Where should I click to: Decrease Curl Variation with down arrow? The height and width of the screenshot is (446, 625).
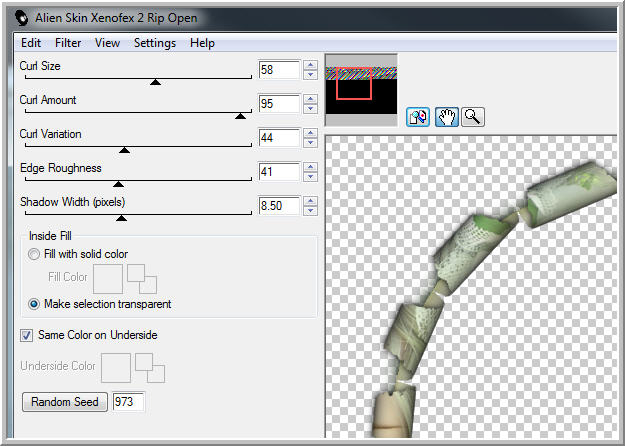point(310,143)
